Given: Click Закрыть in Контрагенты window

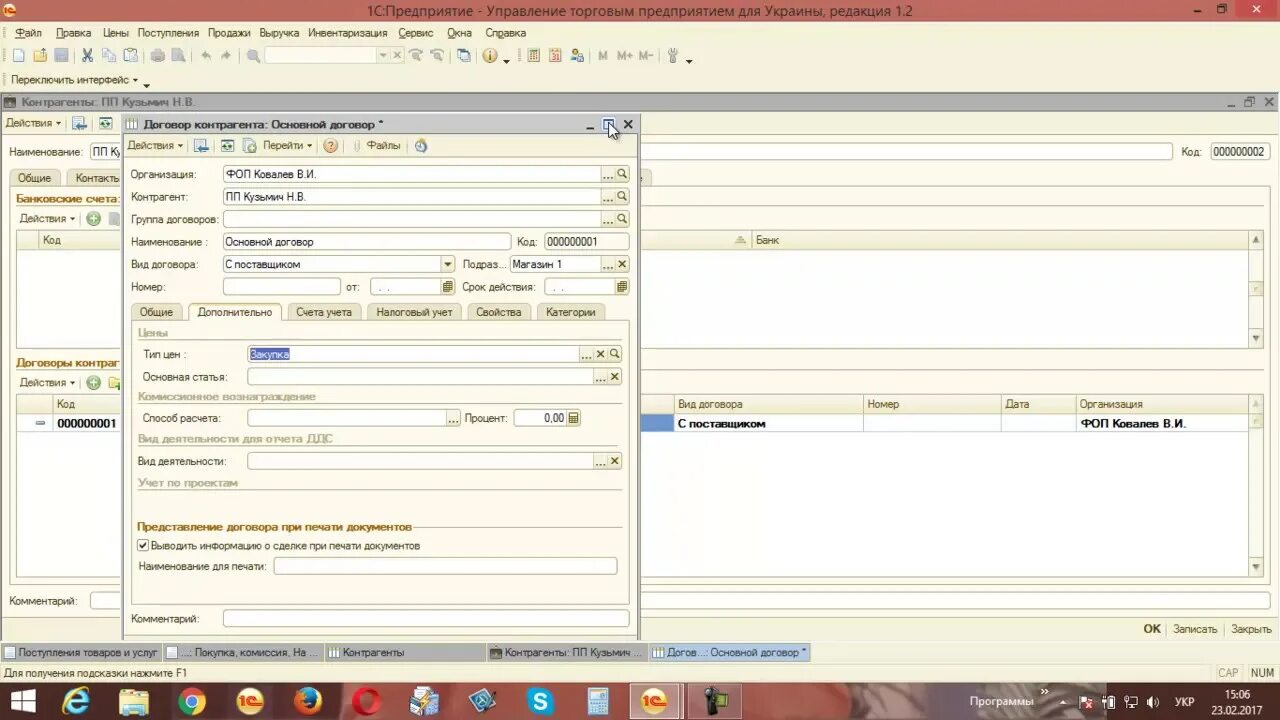Looking at the screenshot, I should [x=1251, y=629].
